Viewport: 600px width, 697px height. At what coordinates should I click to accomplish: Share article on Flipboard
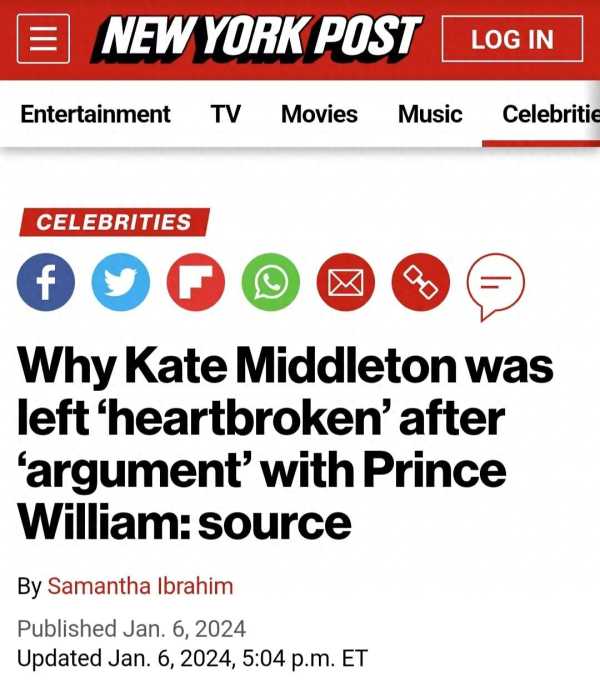click(196, 282)
